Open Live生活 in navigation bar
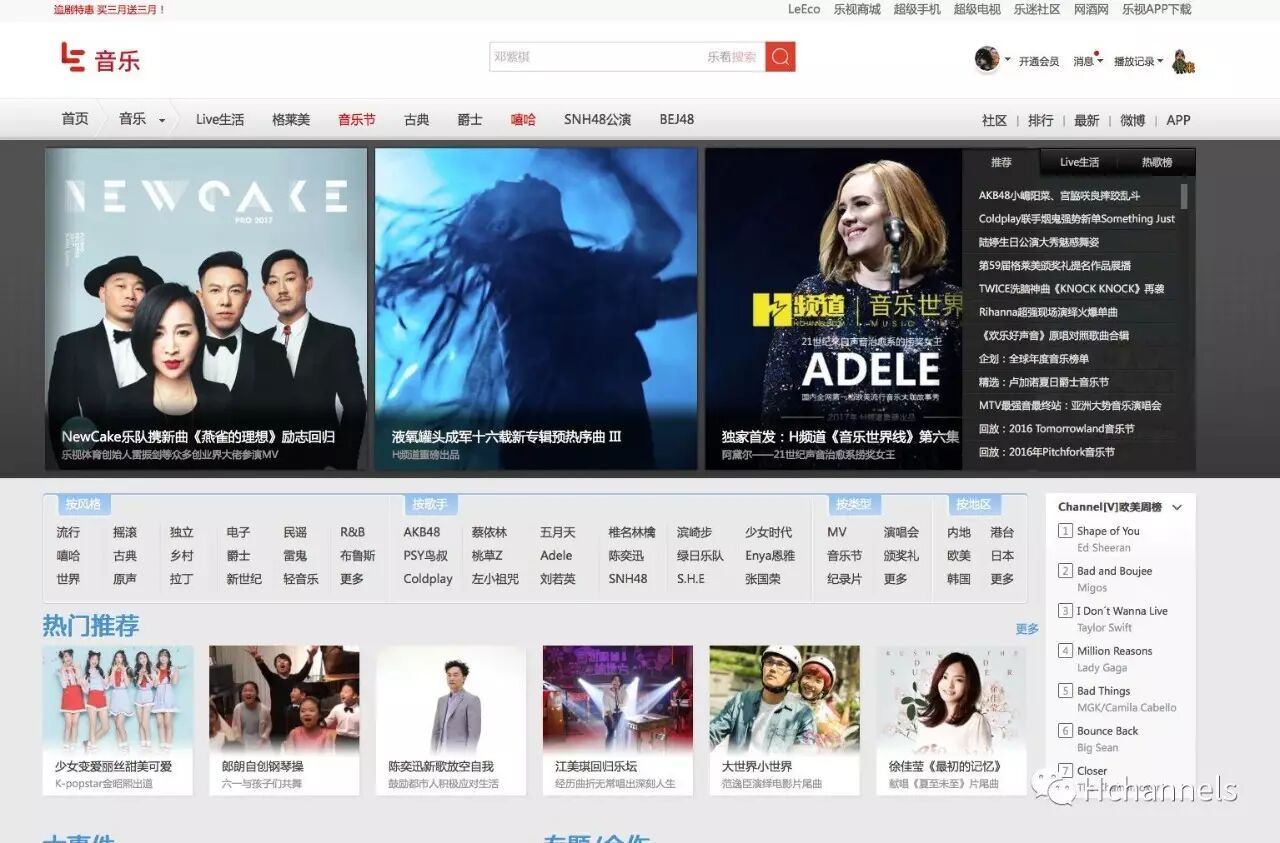 tap(220, 119)
